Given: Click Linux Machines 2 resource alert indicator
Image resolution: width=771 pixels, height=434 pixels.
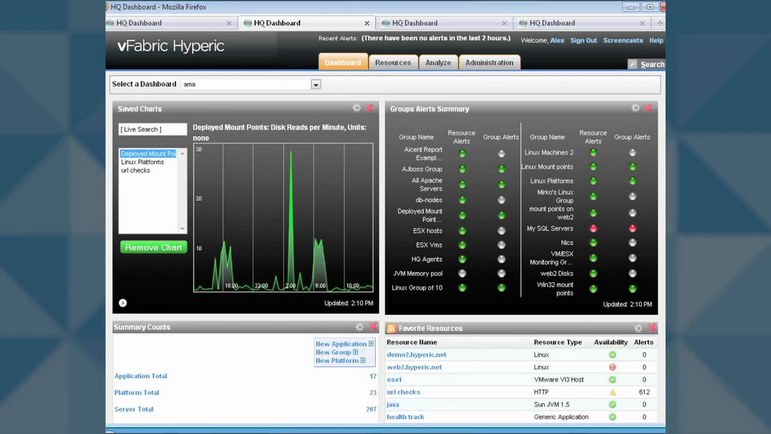Looking at the screenshot, I should (x=593, y=152).
